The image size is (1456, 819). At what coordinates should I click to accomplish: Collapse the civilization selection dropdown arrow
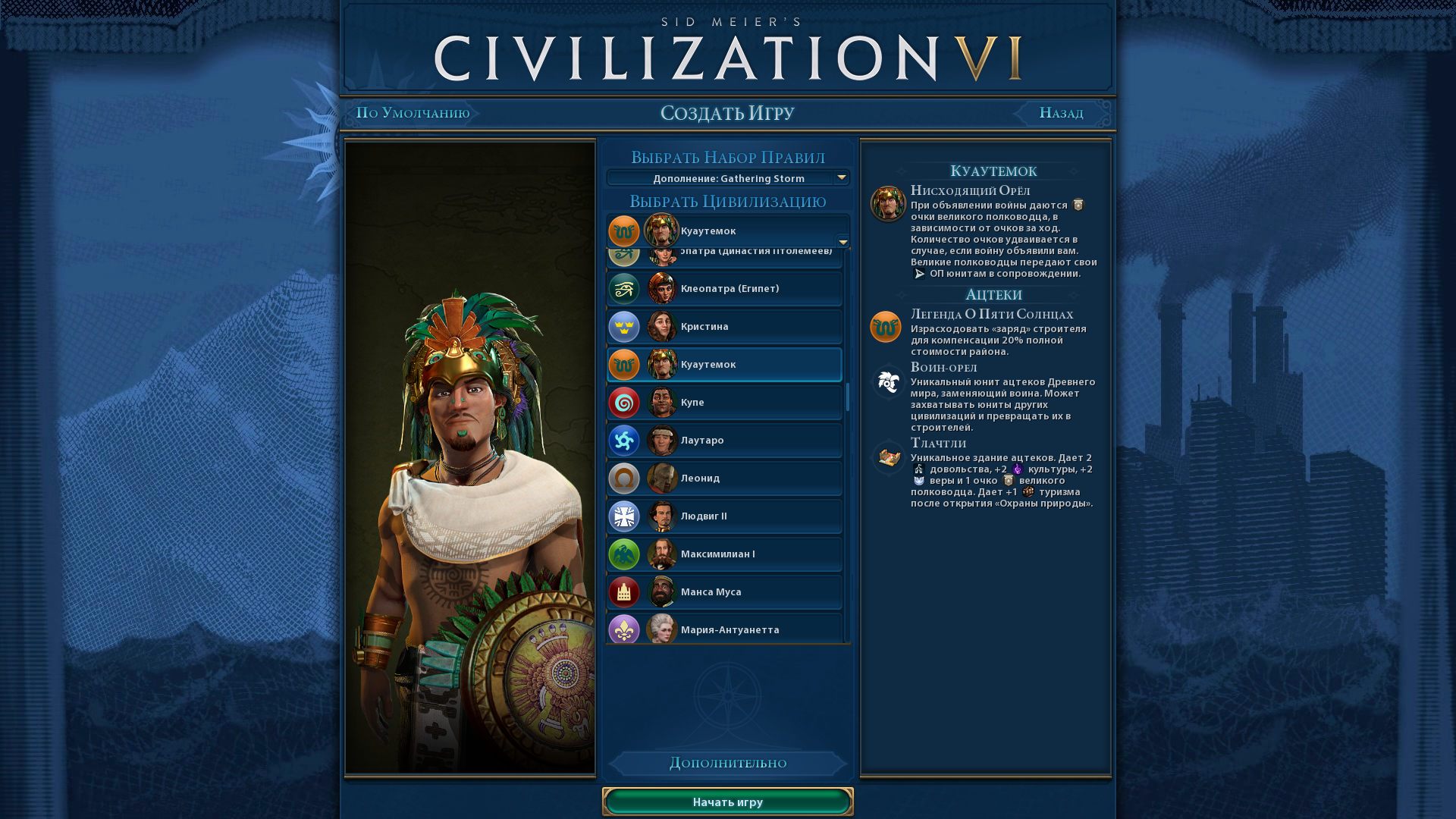tap(843, 242)
